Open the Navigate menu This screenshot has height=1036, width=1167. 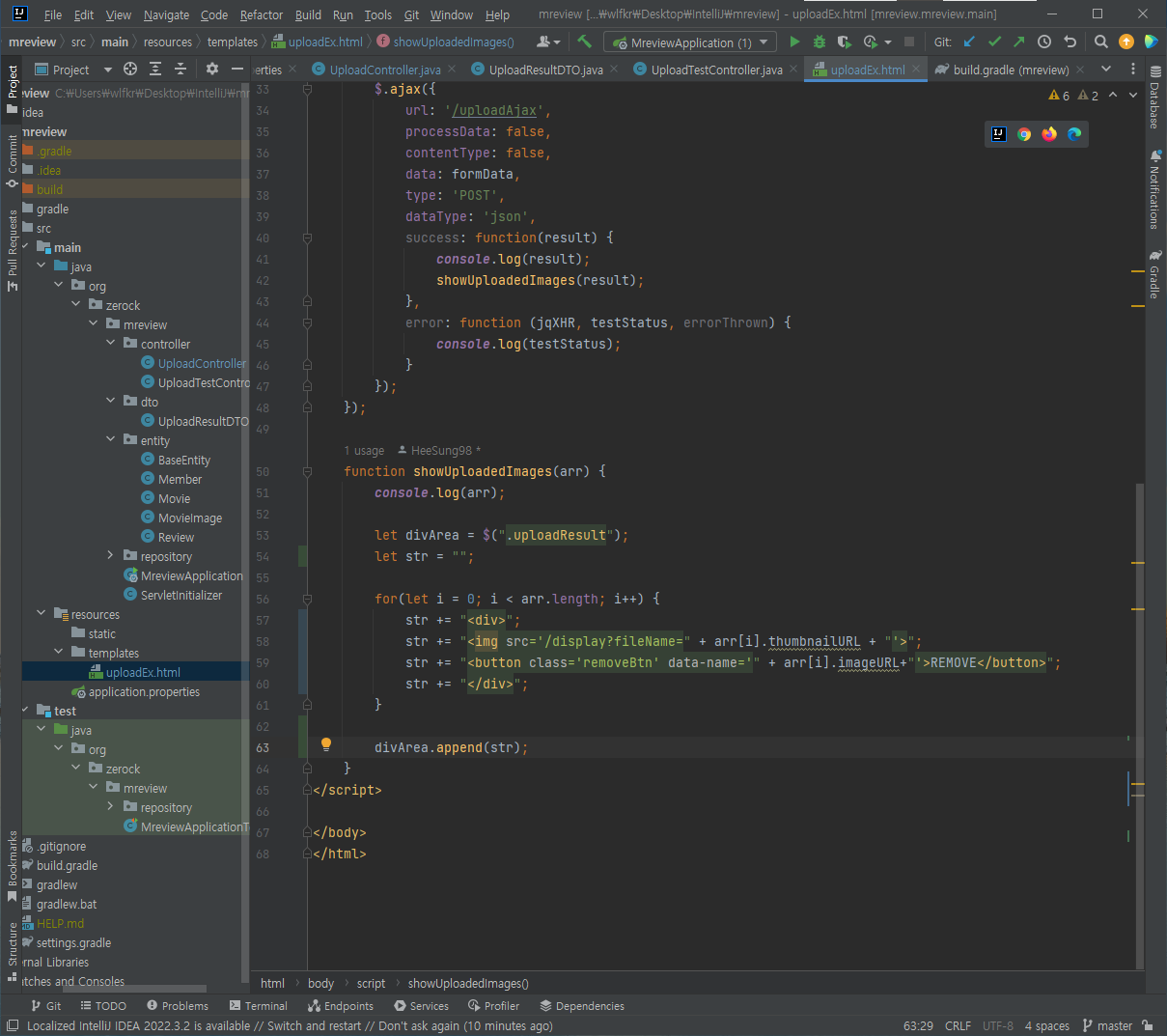tap(166, 14)
